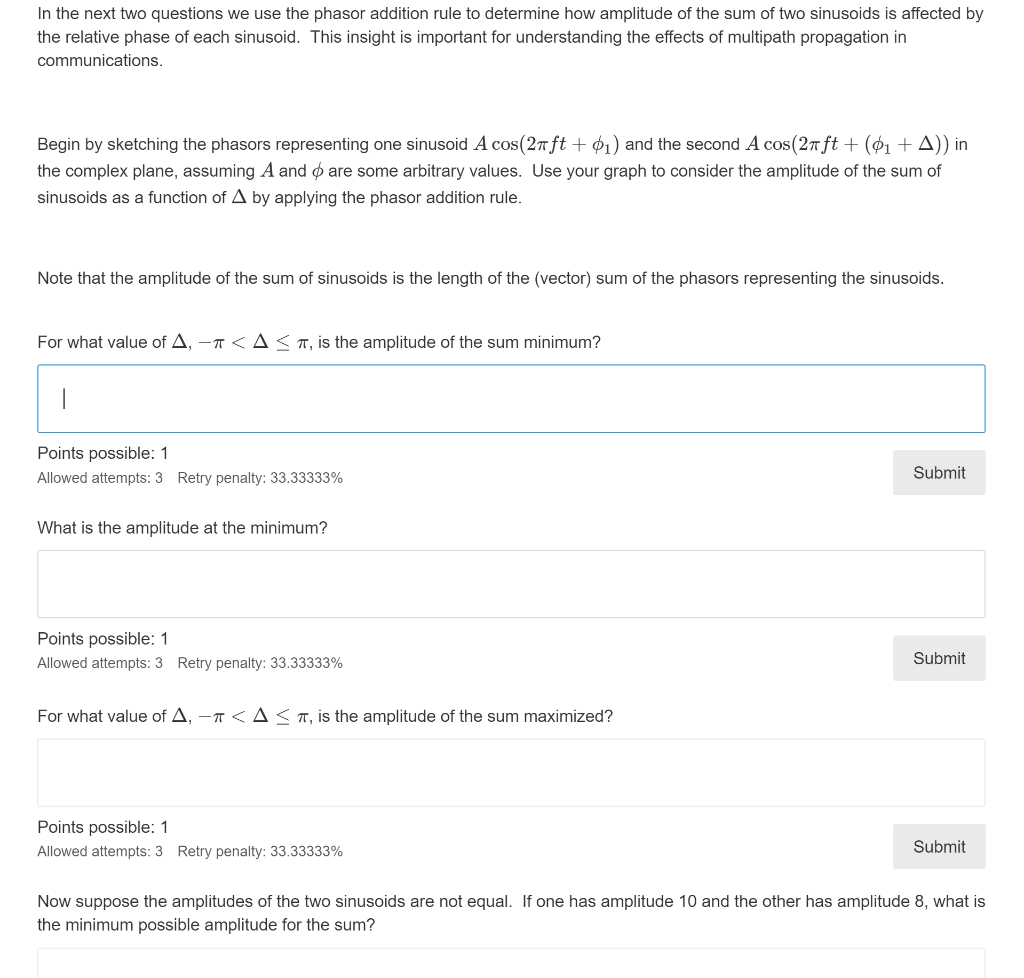Click the answer box for the maximized amplitude question
The width and height of the screenshot is (1024, 978).
[x=511, y=772]
